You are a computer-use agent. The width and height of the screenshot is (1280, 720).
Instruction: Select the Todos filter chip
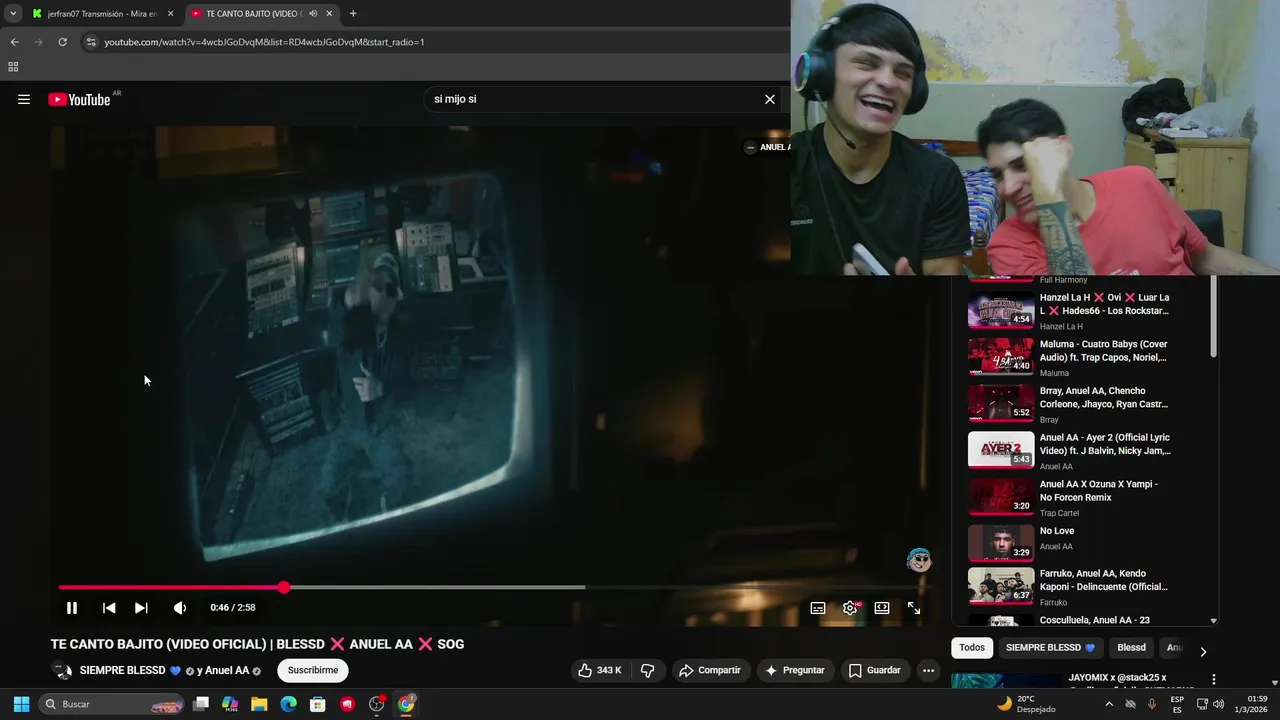pyautogui.click(x=972, y=647)
